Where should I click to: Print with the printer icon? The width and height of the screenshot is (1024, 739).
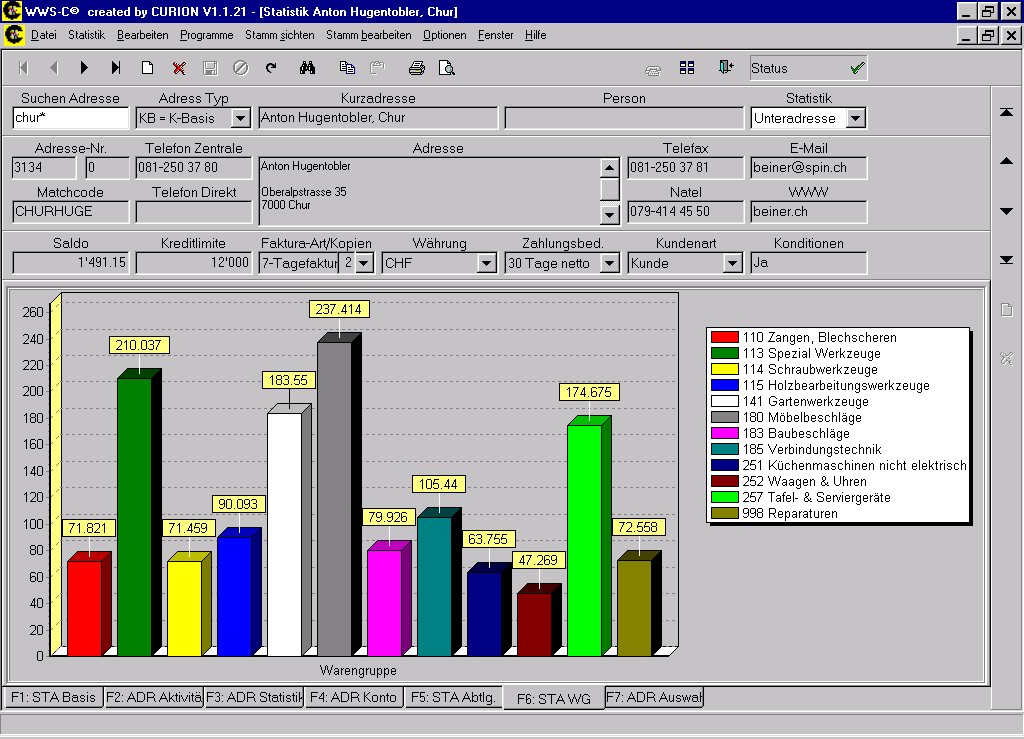click(417, 68)
